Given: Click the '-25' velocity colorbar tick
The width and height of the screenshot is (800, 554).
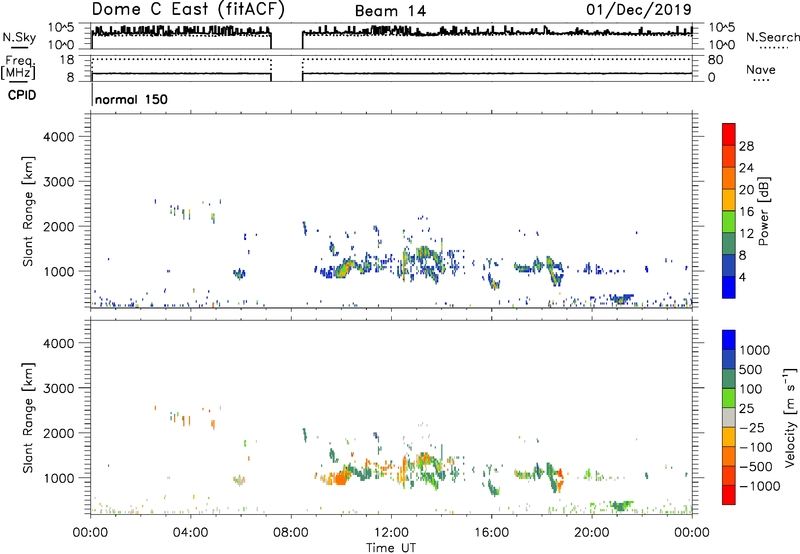Looking at the screenshot, I should (x=752, y=428).
